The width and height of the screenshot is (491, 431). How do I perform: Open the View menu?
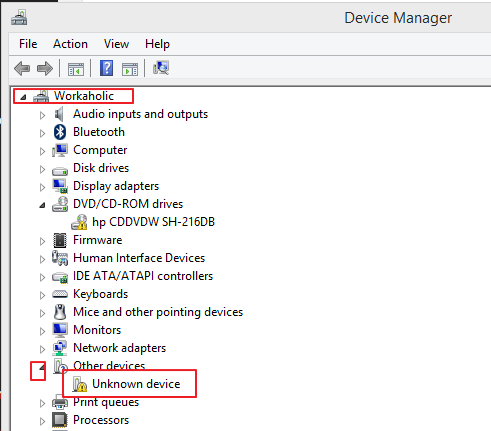coord(116,44)
